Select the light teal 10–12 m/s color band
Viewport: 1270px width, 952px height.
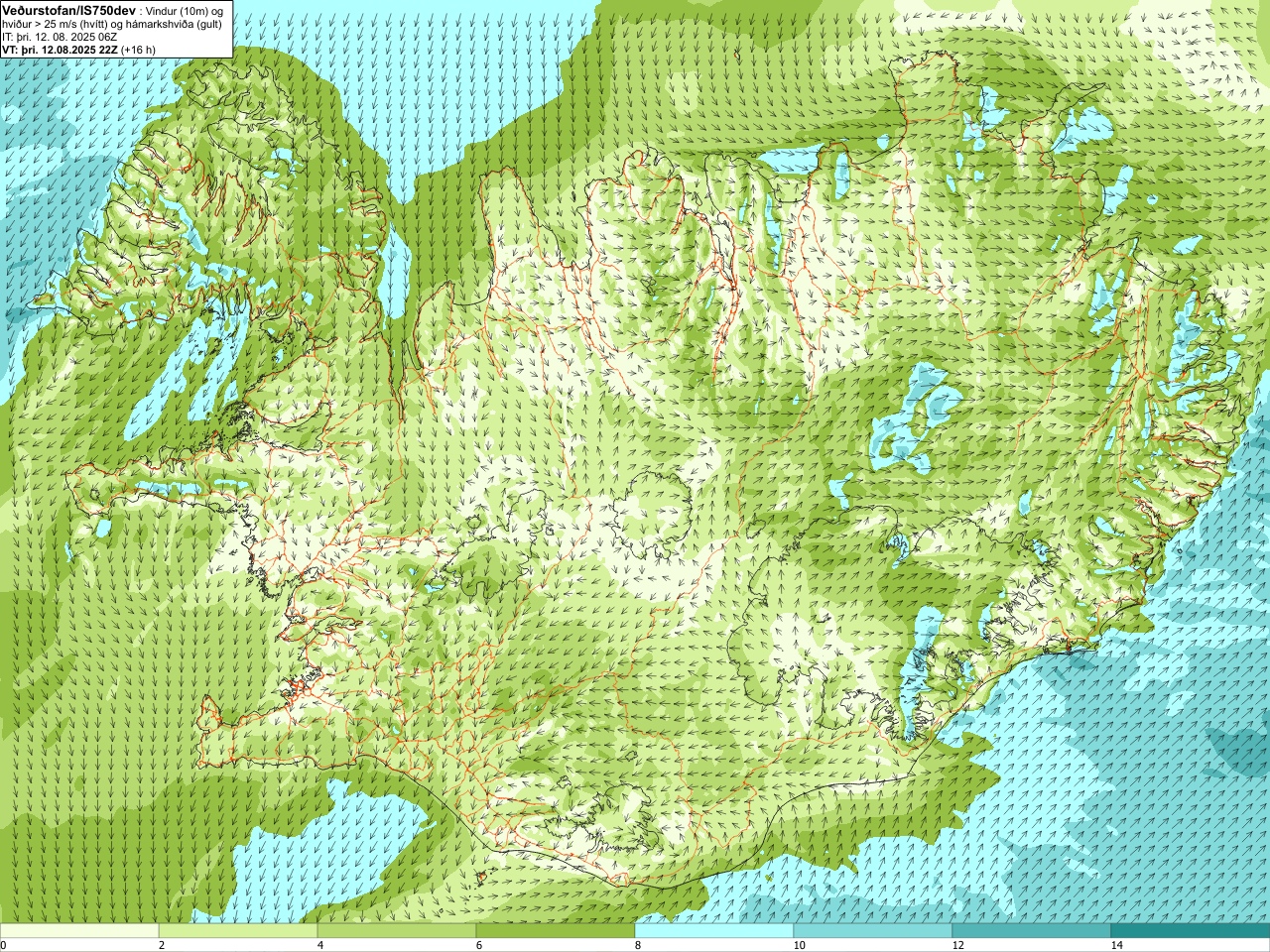click(873, 931)
